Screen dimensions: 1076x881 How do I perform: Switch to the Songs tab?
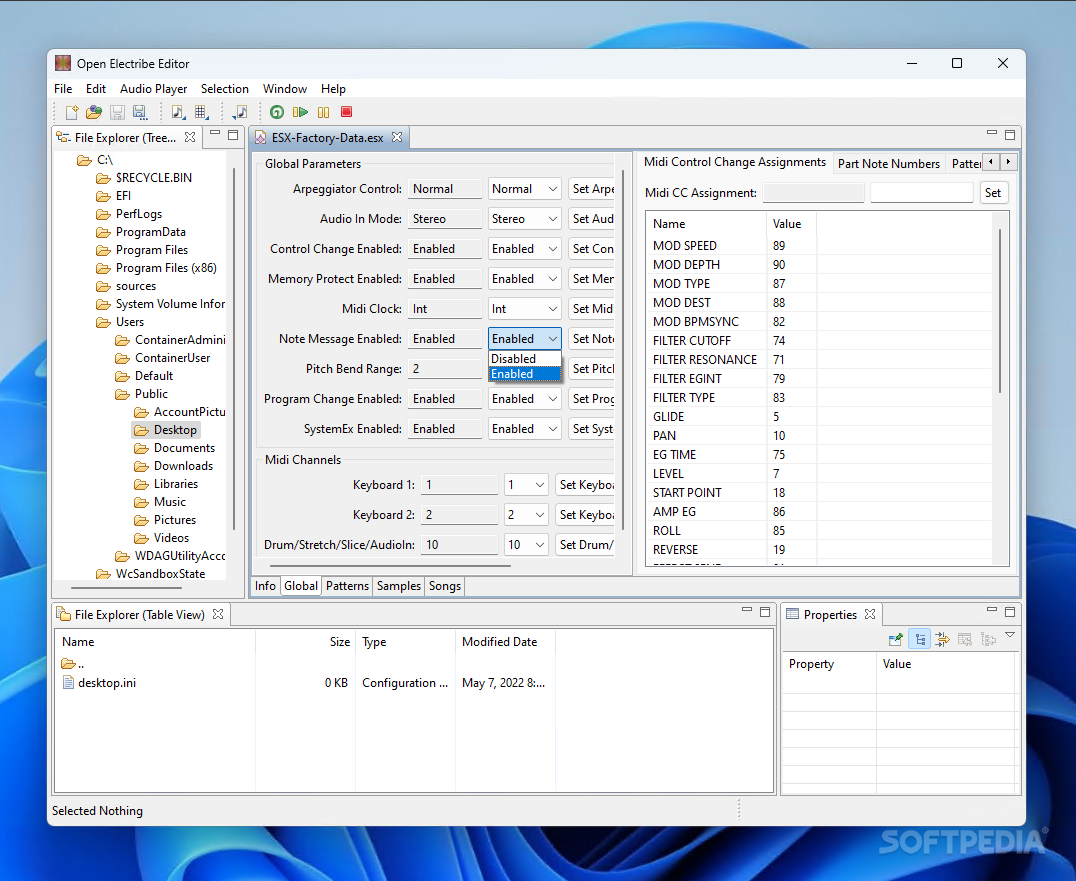click(x=445, y=586)
